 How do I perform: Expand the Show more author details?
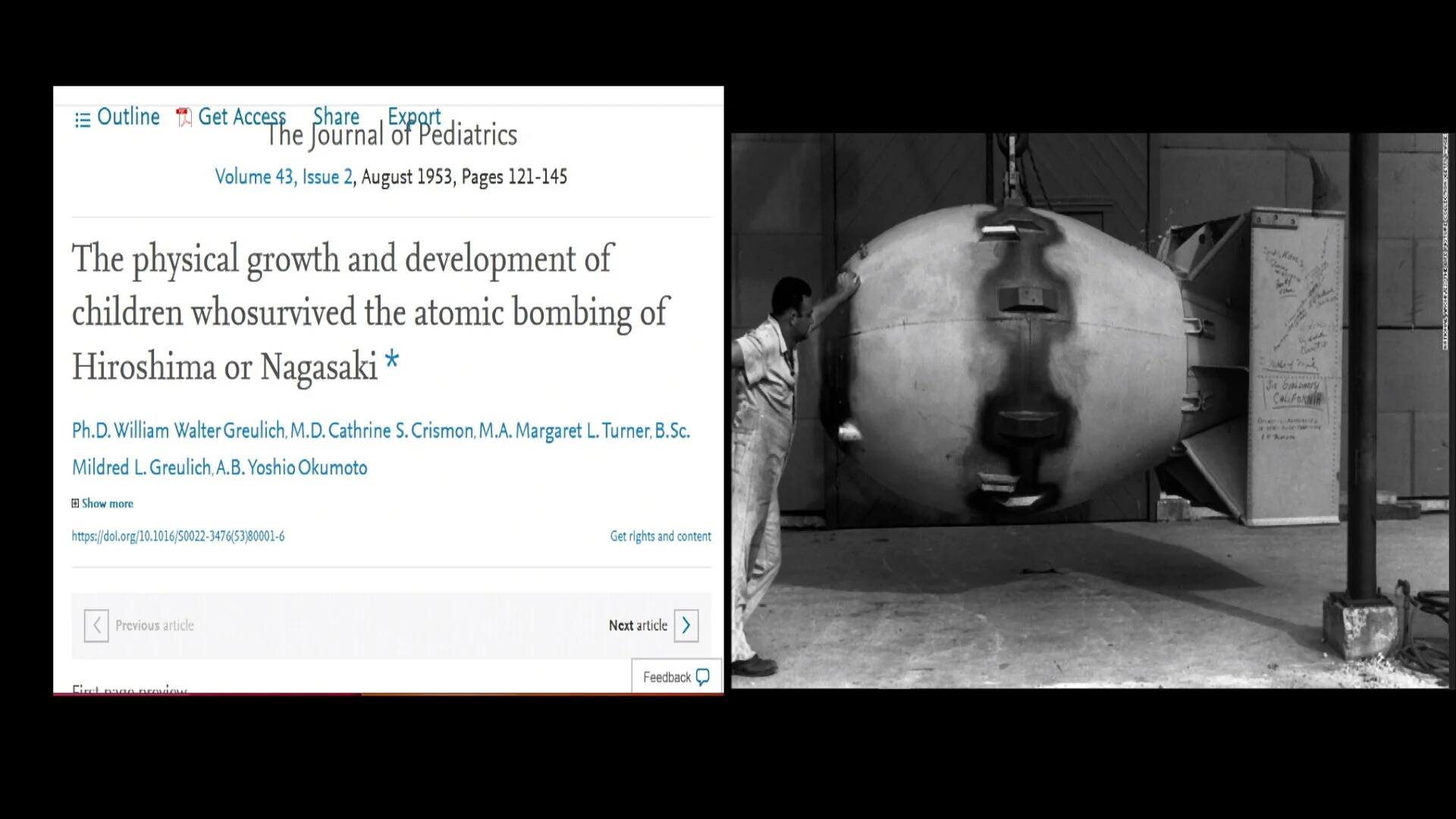(x=108, y=504)
